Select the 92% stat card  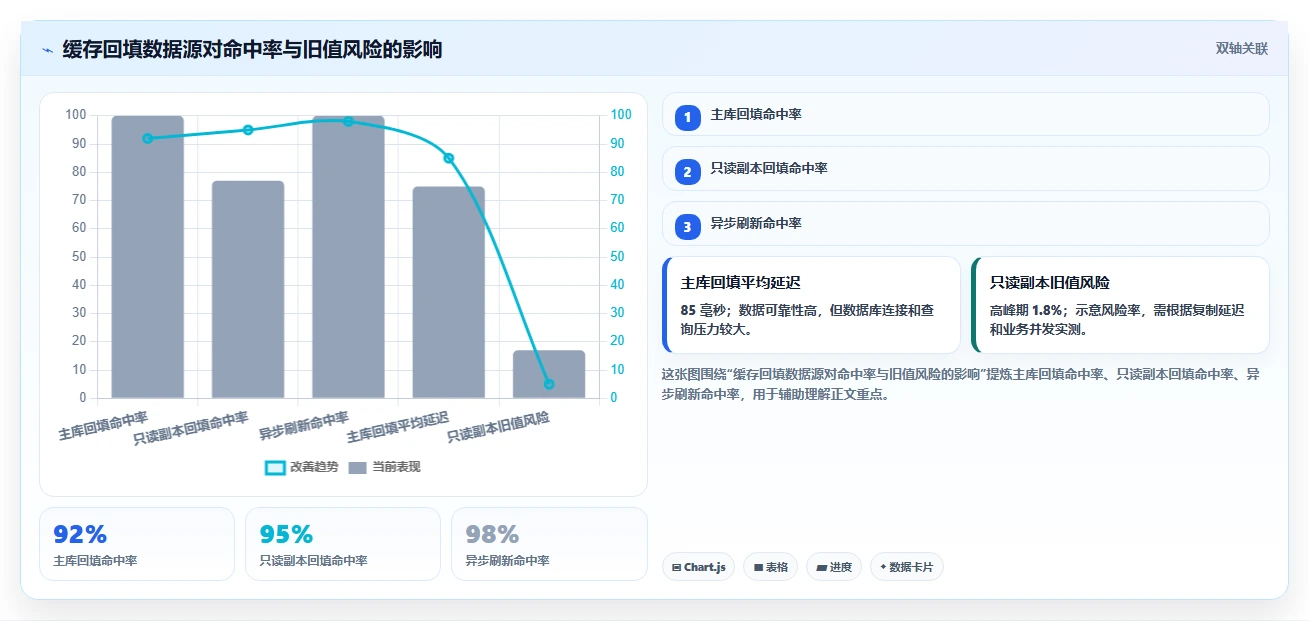click(137, 544)
